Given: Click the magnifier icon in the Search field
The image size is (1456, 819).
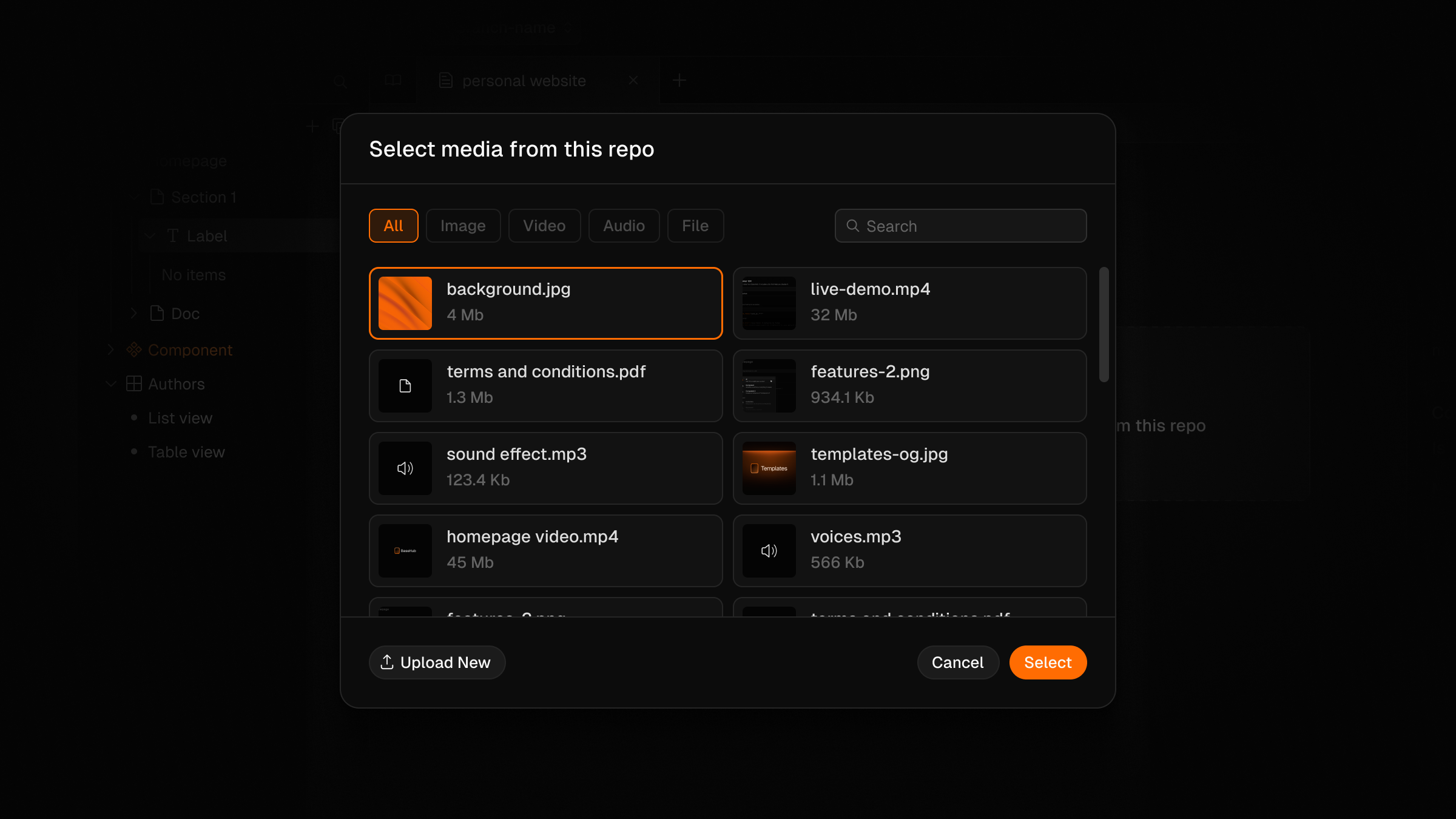Looking at the screenshot, I should [853, 226].
